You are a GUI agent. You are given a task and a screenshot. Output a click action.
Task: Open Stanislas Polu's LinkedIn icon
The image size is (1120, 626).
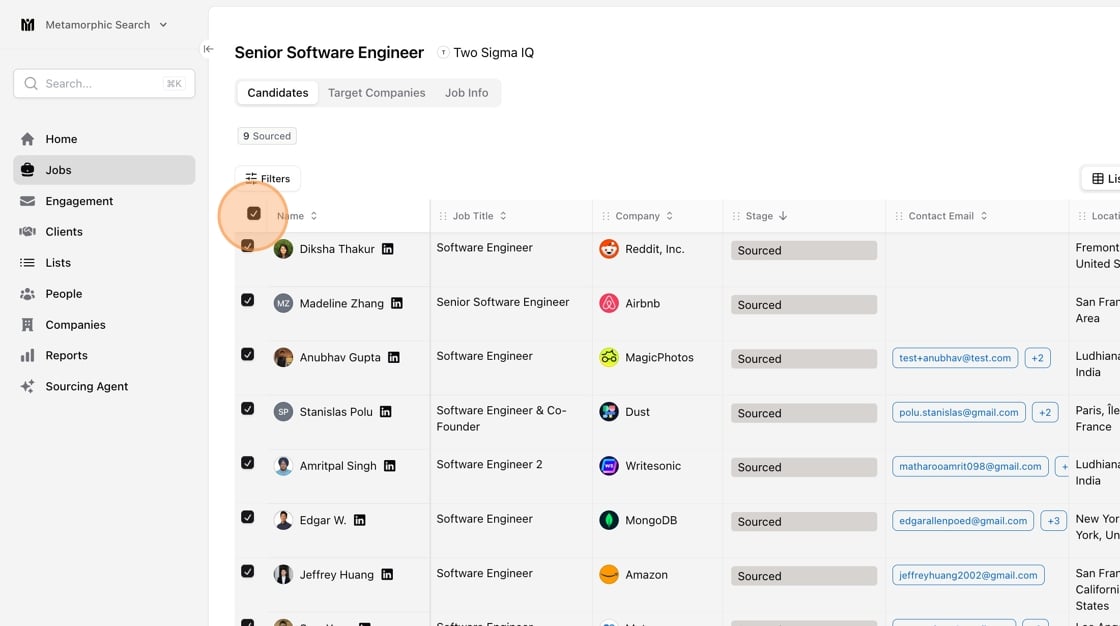pyautogui.click(x=386, y=412)
